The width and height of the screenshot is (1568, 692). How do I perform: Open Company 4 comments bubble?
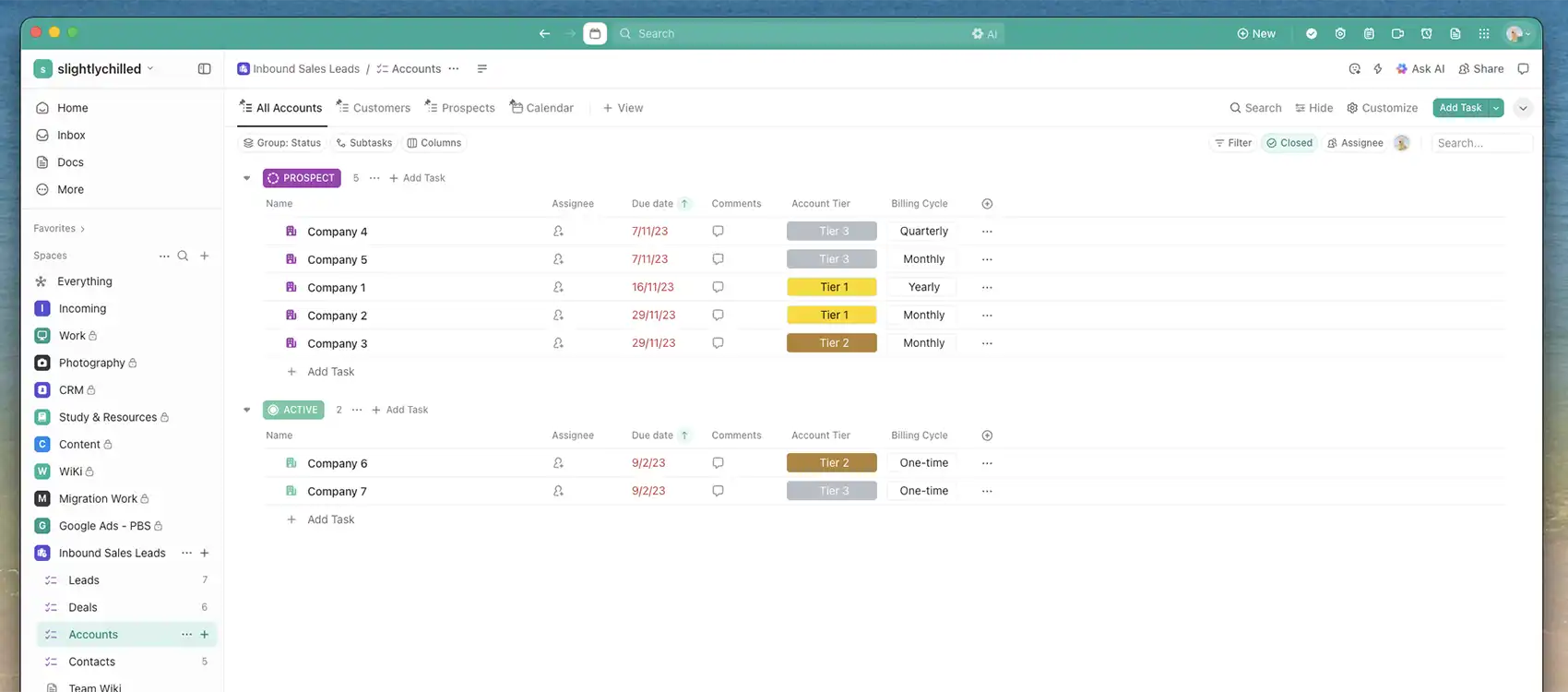[718, 232]
